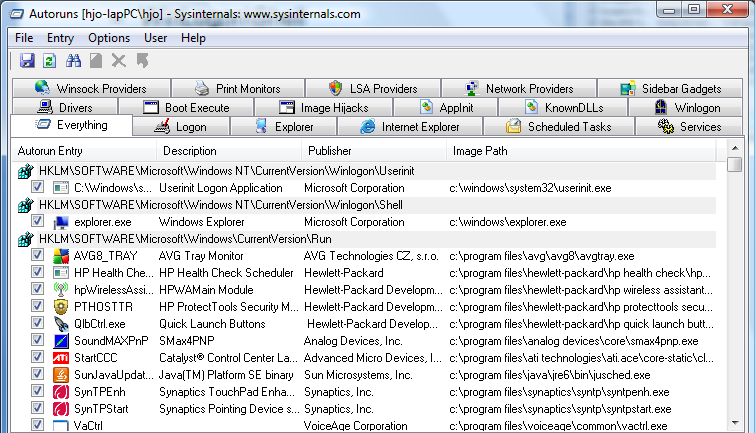Uncheck the SunJavaUpdate checkbox
Viewport: 755px width, 433px height.
[x=37, y=374]
